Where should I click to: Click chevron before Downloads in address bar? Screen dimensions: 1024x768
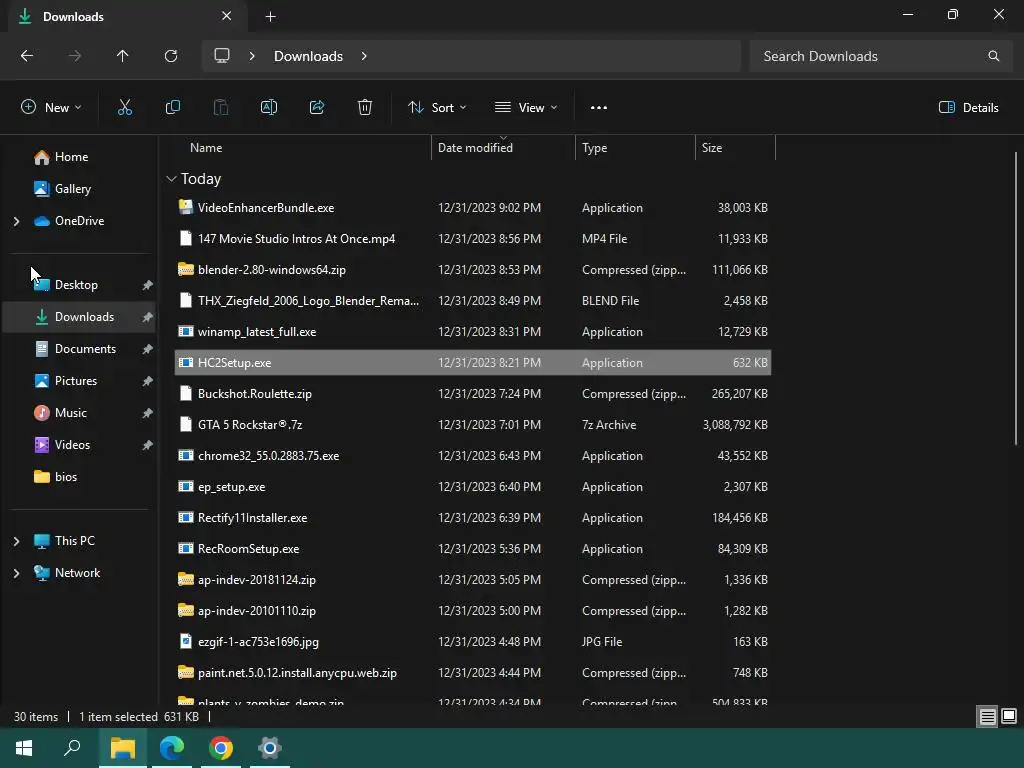252,56
